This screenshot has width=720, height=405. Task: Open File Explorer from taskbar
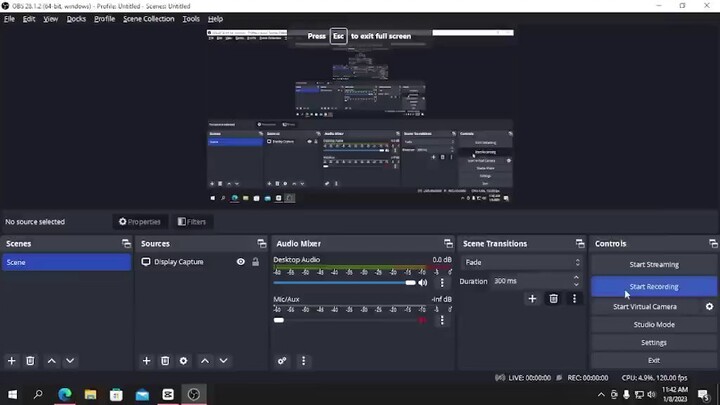90,394
